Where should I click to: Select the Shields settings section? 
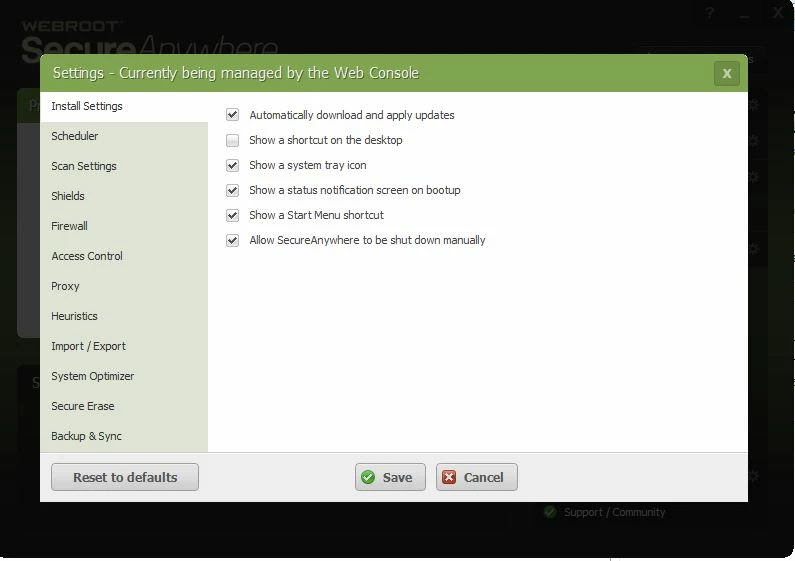(x=124, y=196)
